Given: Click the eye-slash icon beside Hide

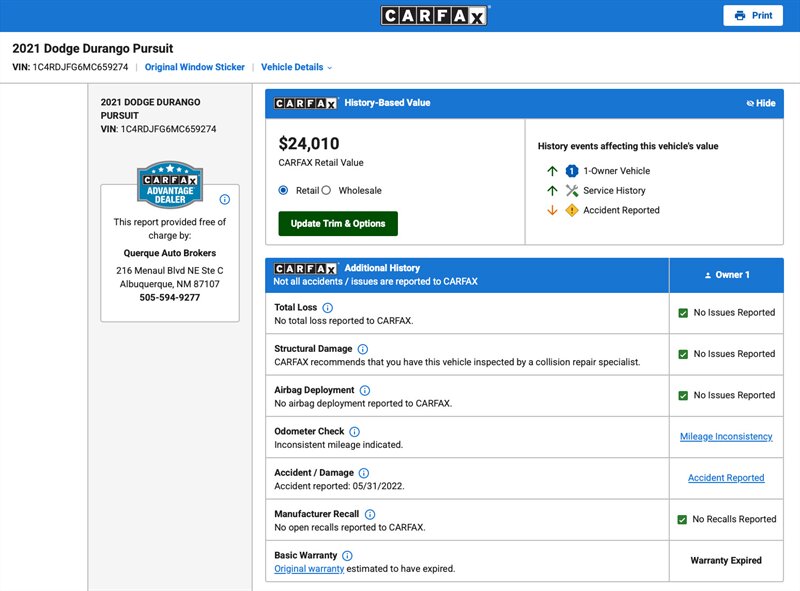Looking at the screenshot, I should tap(750, 103).
